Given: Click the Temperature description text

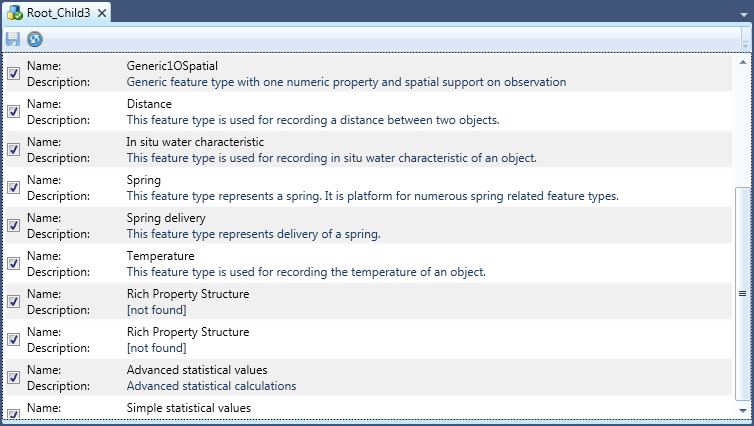Looking at the screenshot, I should (305, 272).
